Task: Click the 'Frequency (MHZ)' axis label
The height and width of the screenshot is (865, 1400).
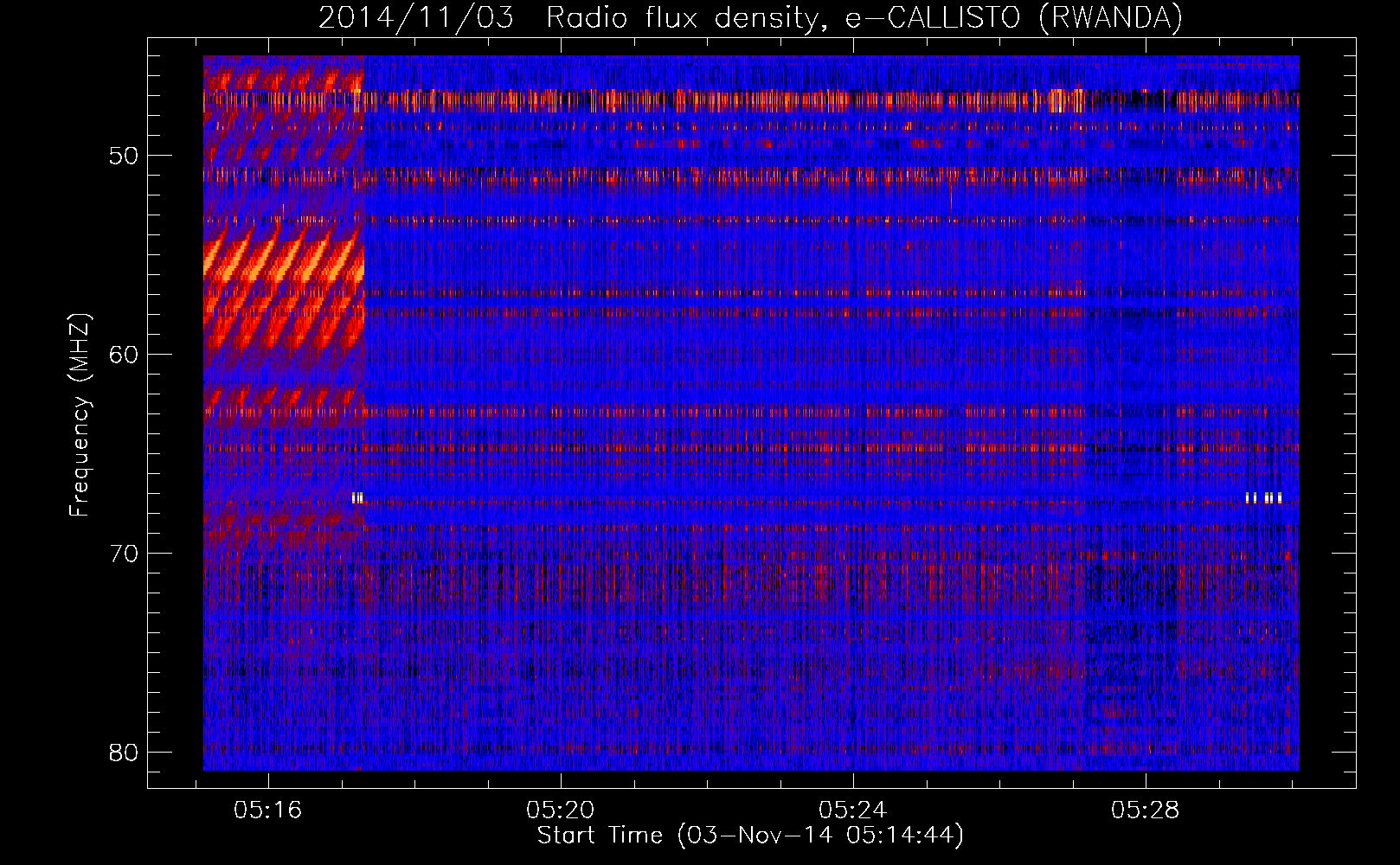Action: click(80, 415)
